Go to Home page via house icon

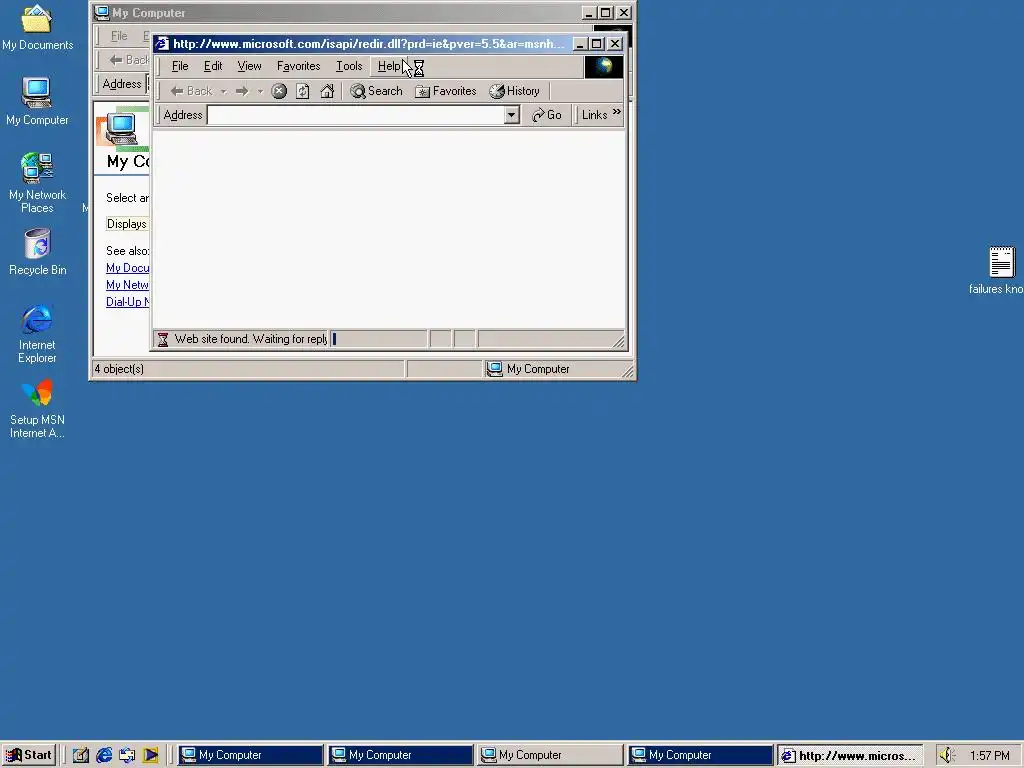click(x=327, y=91)
